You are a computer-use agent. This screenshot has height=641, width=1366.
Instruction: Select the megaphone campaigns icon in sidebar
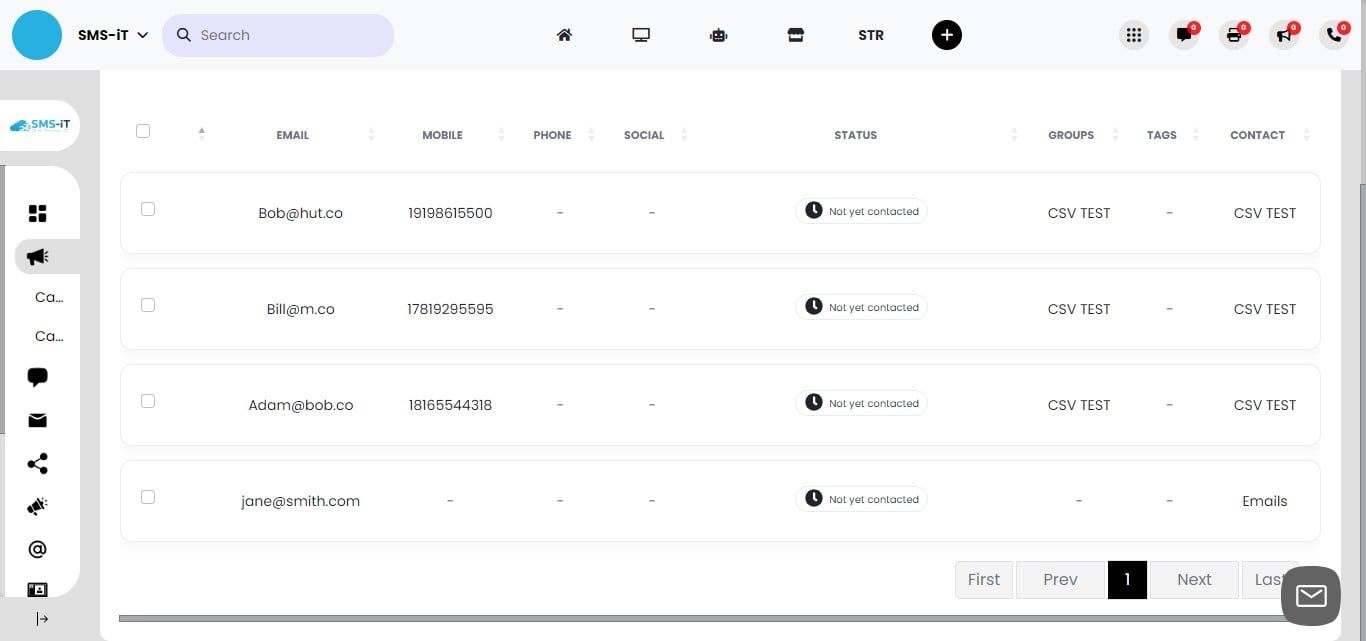coord(36,256)
